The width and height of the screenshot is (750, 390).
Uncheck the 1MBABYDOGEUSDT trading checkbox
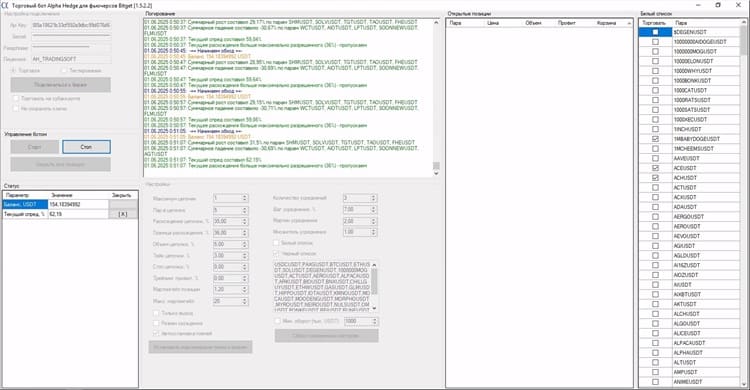click(x=655, y=139)
